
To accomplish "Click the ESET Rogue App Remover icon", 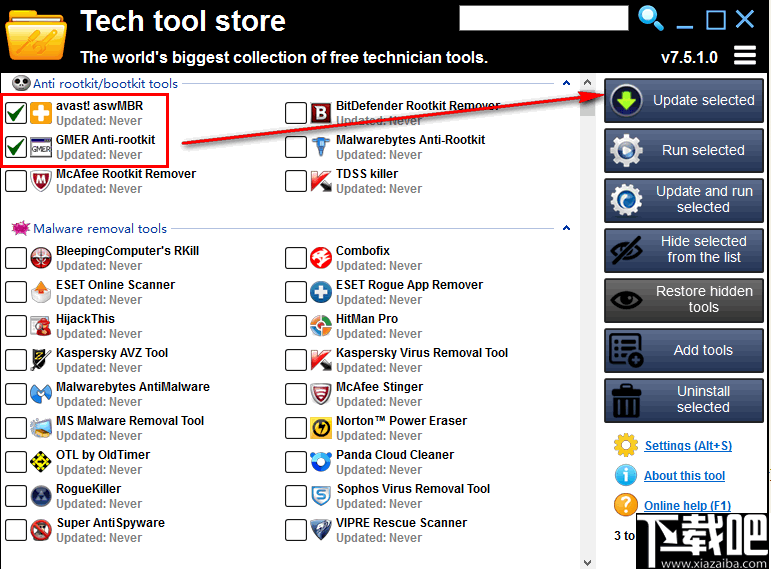I will point(321,292).
